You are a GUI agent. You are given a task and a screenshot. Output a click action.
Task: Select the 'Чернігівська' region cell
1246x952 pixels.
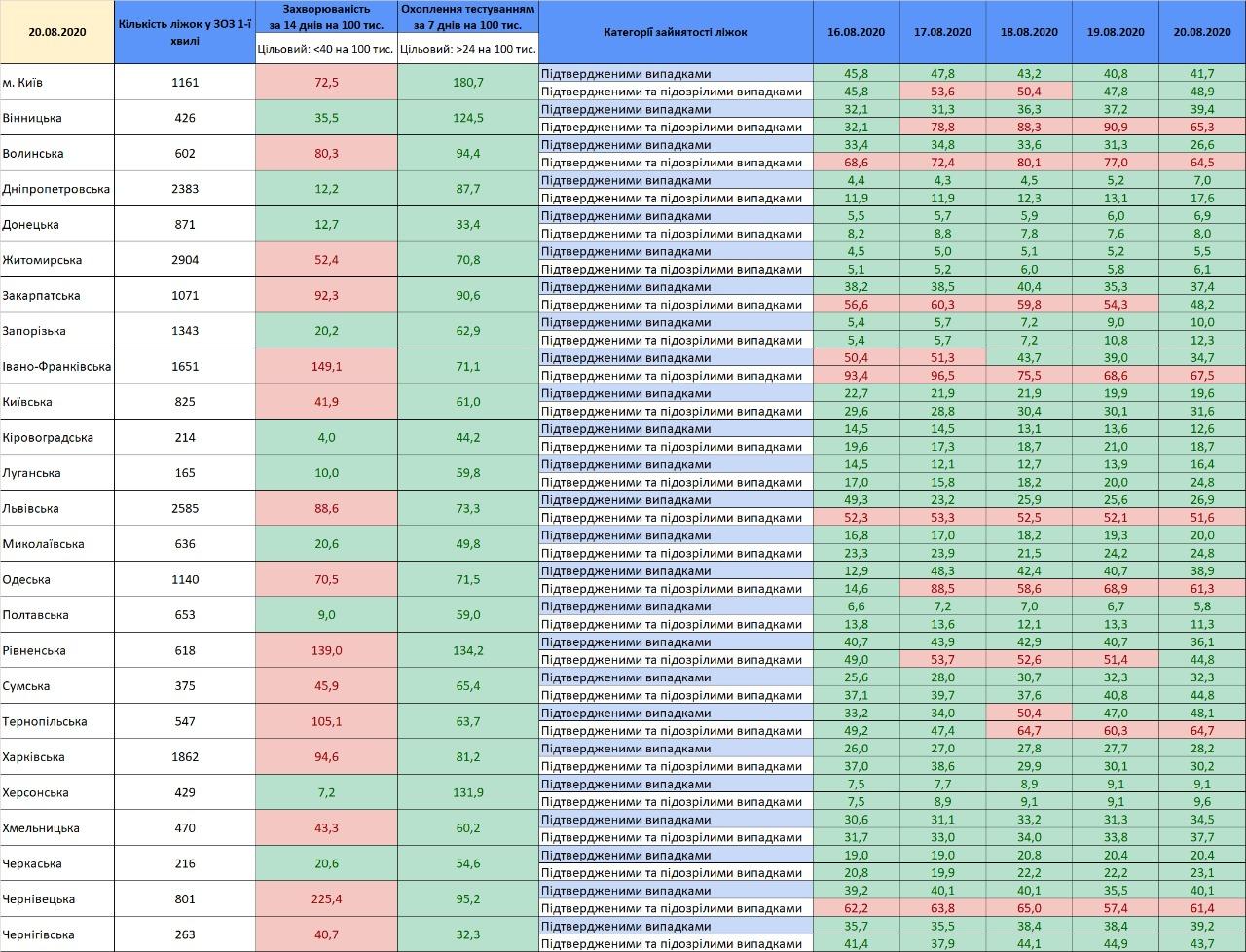point(56,935)
